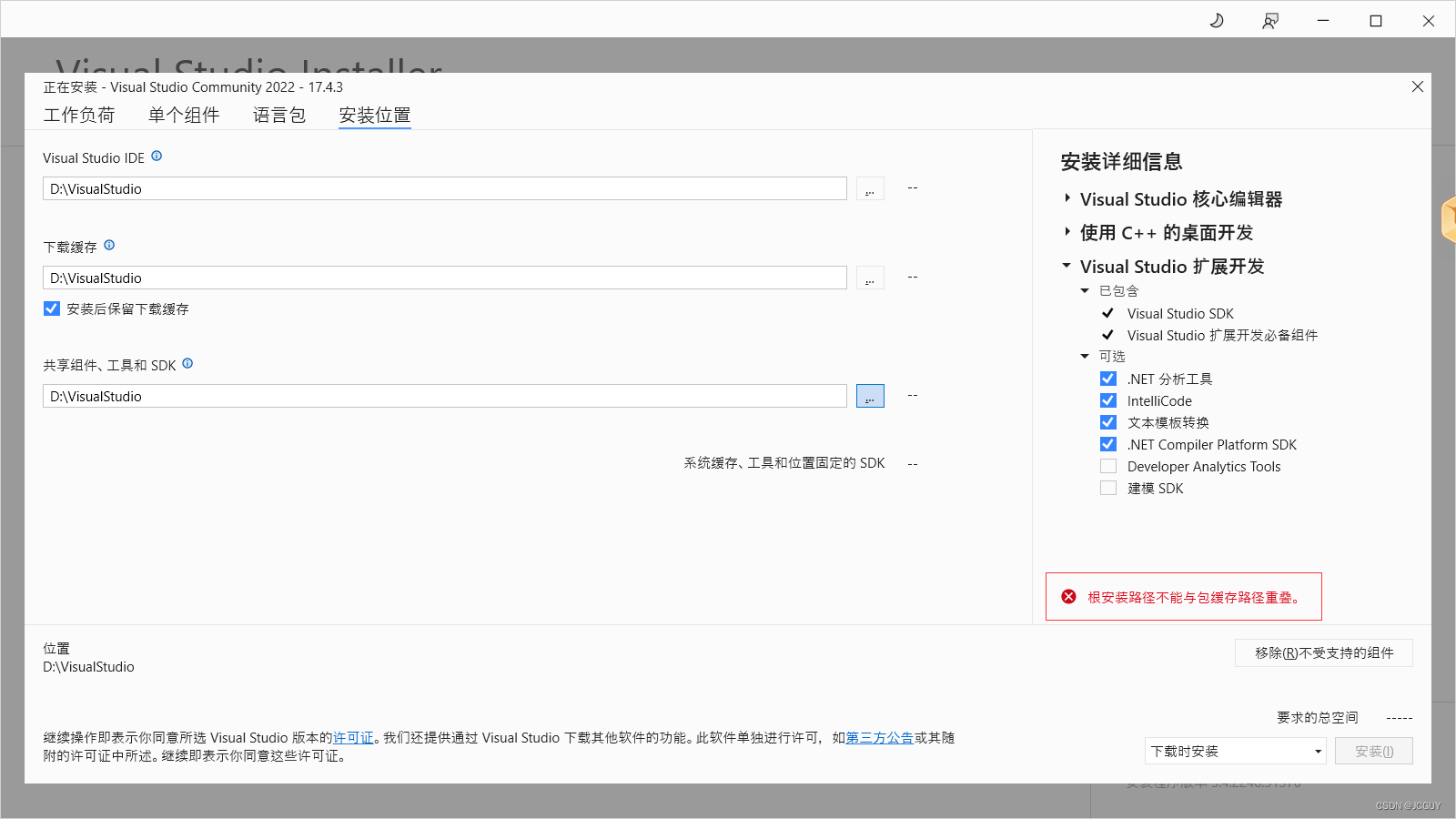
Task: Browse for Visual Studio IDE install folder
Action: coord(870,188)
